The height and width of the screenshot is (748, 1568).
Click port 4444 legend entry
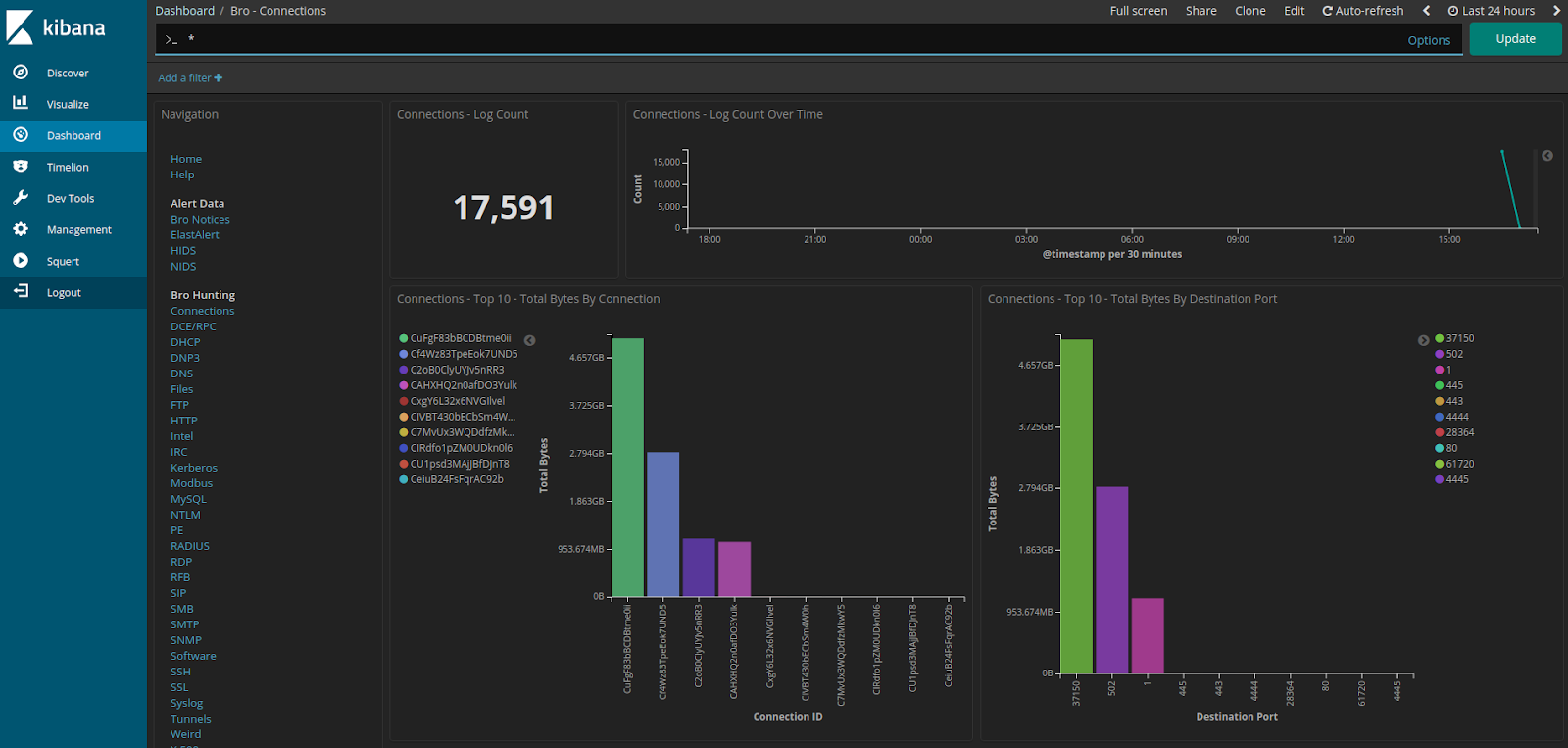pyautogui.click(x=1452, y=417)
